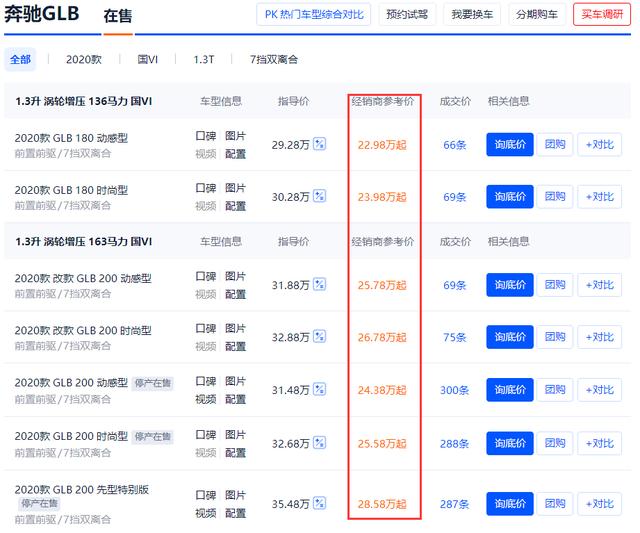The image size is (640, 533).
Task: Add the 31.48万 model to 对比
Action: tap(600, 390)
